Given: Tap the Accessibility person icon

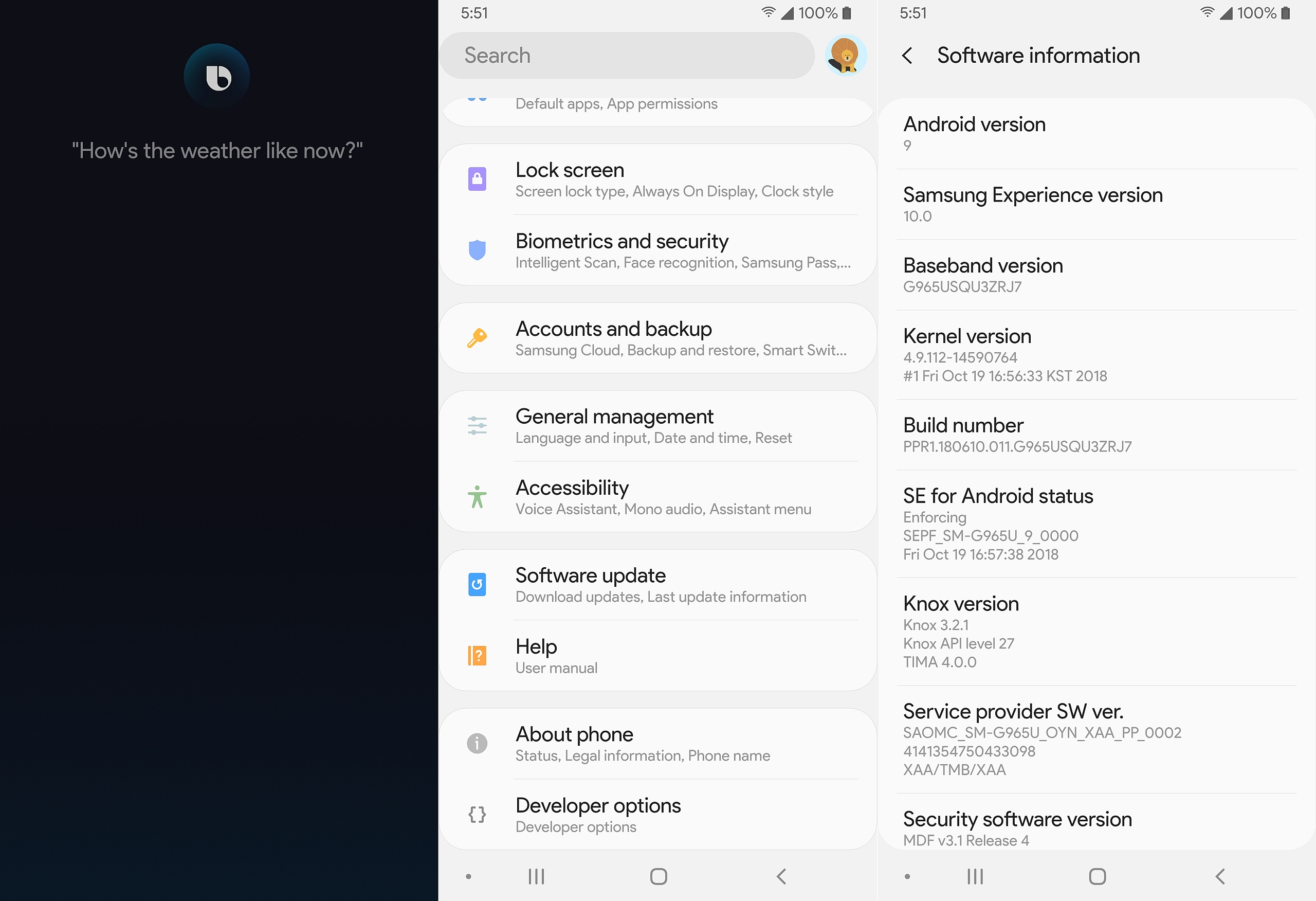Looking at the screenshot, I should (x=478, y=497).
